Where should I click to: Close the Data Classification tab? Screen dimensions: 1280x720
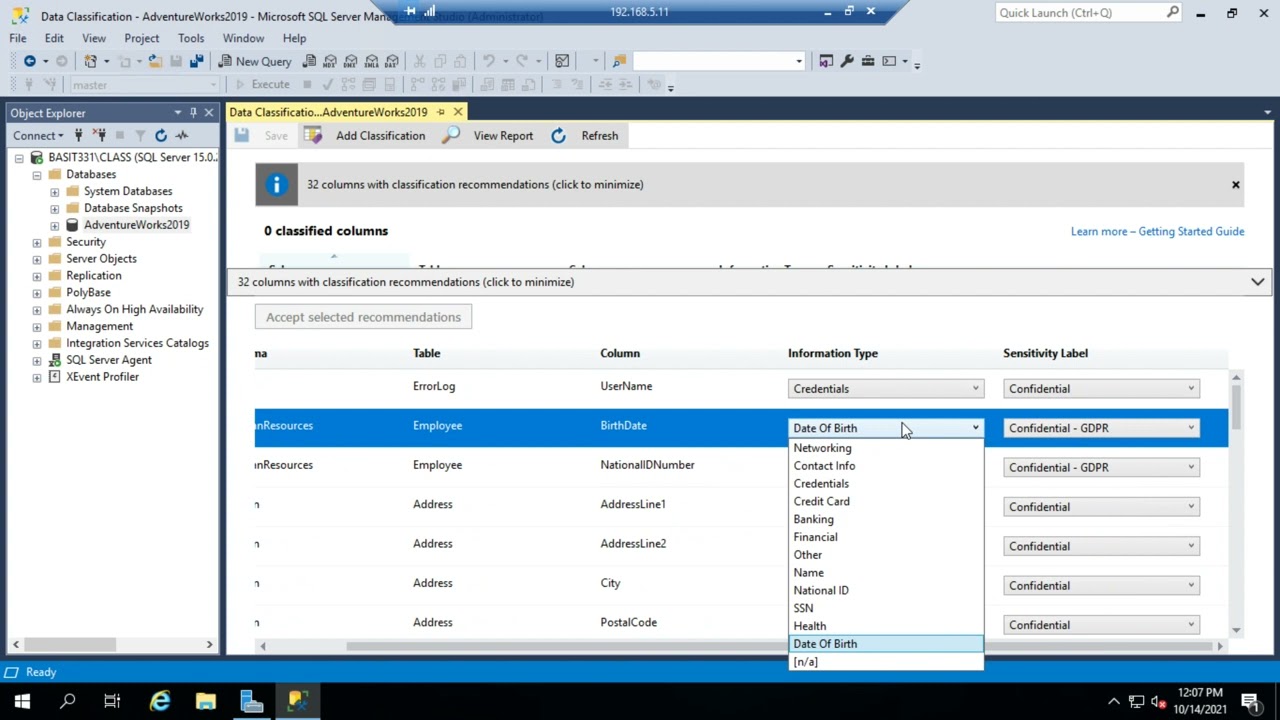458,112
